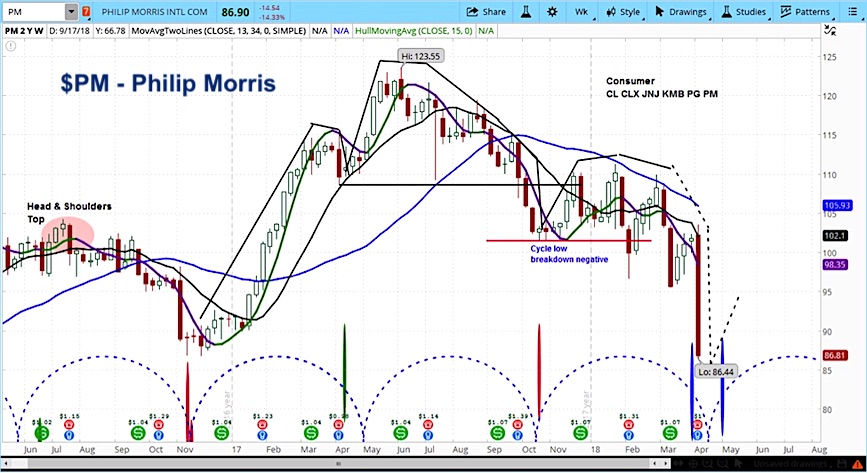867x473 pixels.
Task: Click the save icon next to Unsaved drawings
Action: (842, 464)
